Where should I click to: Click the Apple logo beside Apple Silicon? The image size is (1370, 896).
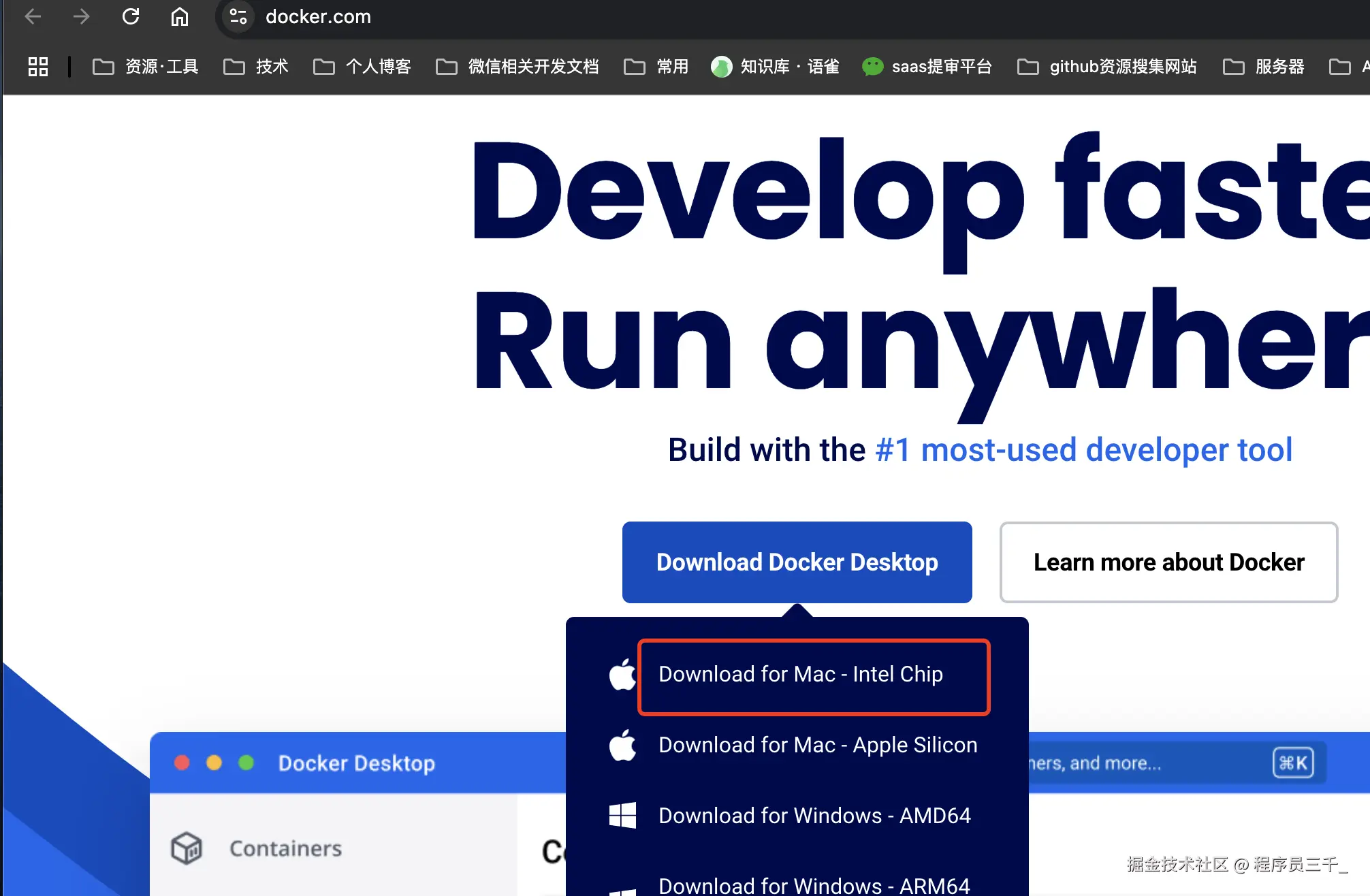[x=622, y=746]
